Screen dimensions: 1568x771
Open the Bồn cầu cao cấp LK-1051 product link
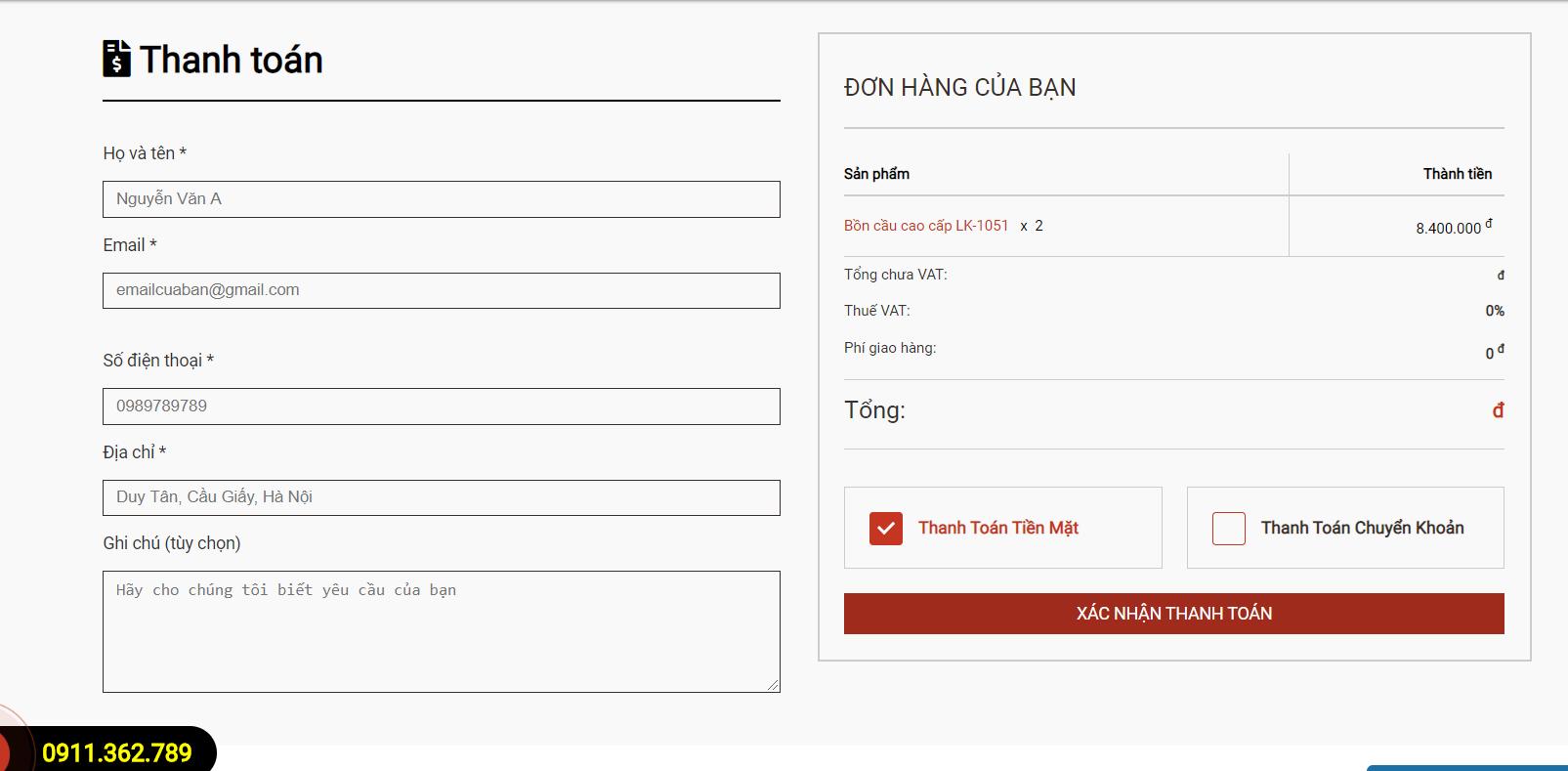[925, 226]
